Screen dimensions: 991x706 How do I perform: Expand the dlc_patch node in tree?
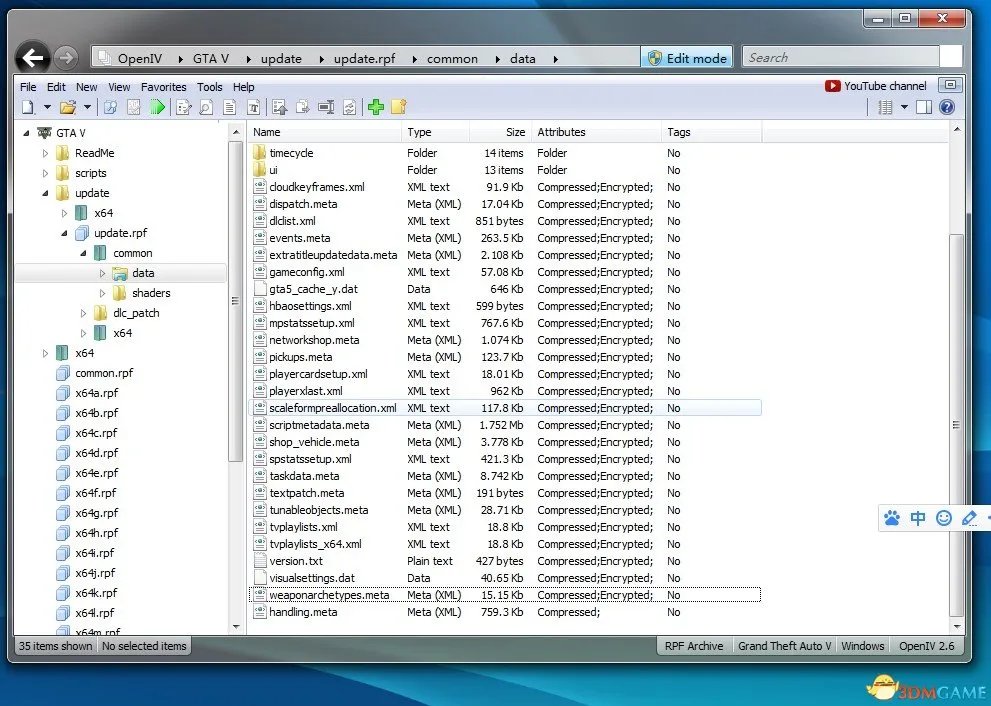pos(84,313)
